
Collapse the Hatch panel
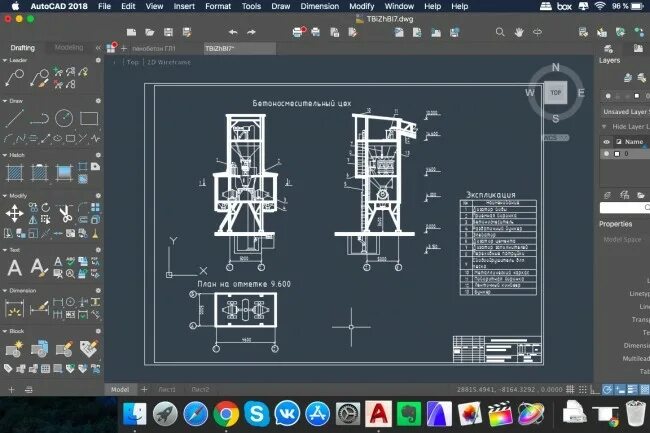click(x=5, y=155)
